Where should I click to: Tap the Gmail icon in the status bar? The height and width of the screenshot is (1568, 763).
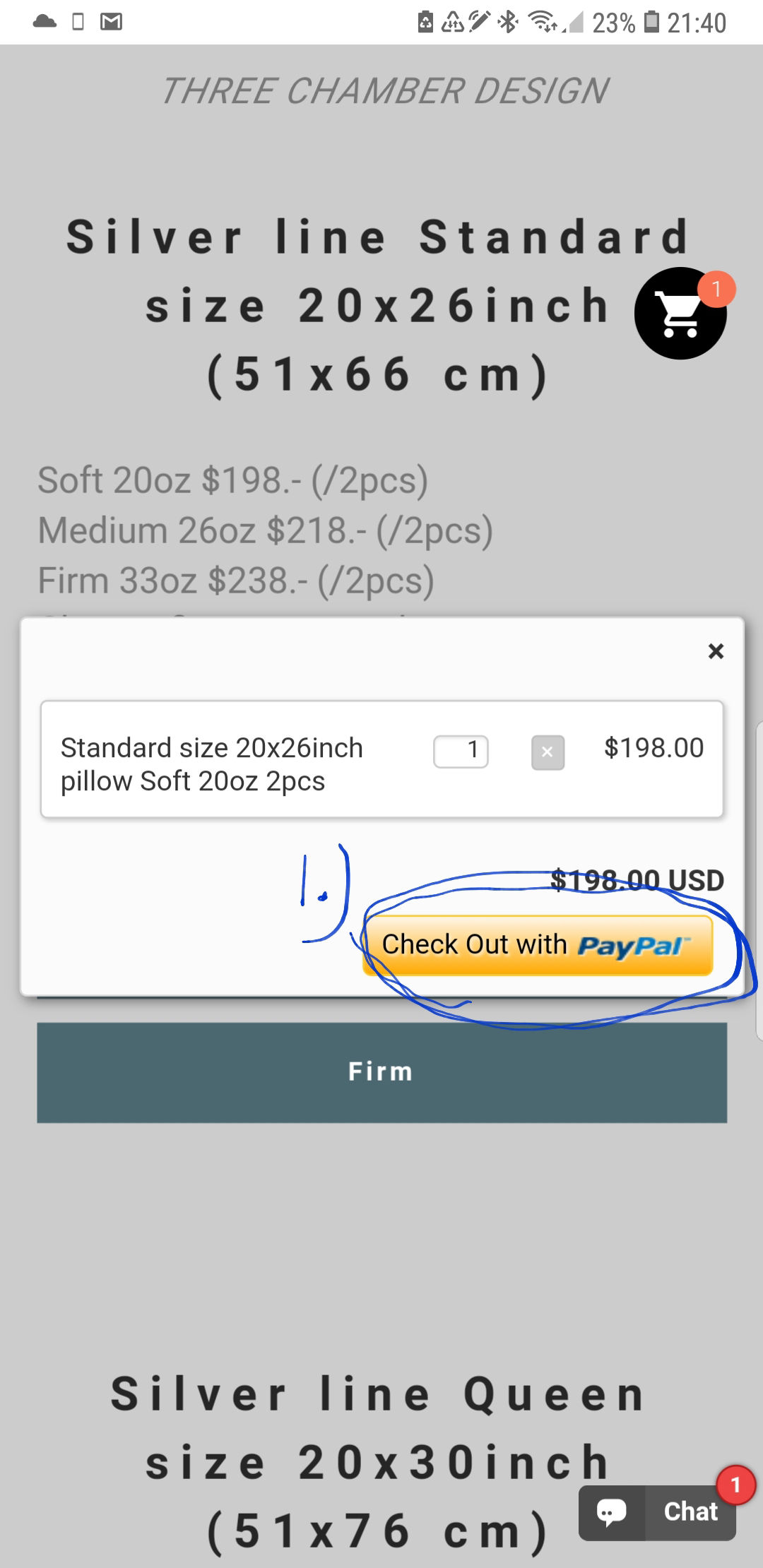pos(112,21)
